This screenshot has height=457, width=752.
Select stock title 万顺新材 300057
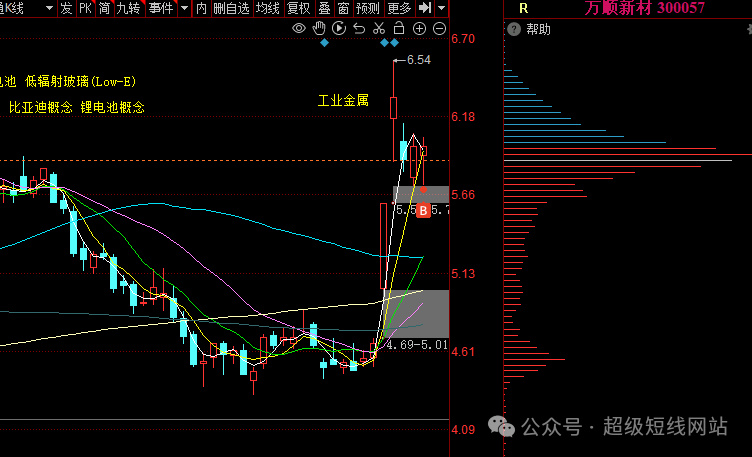(x=644, y=8)
